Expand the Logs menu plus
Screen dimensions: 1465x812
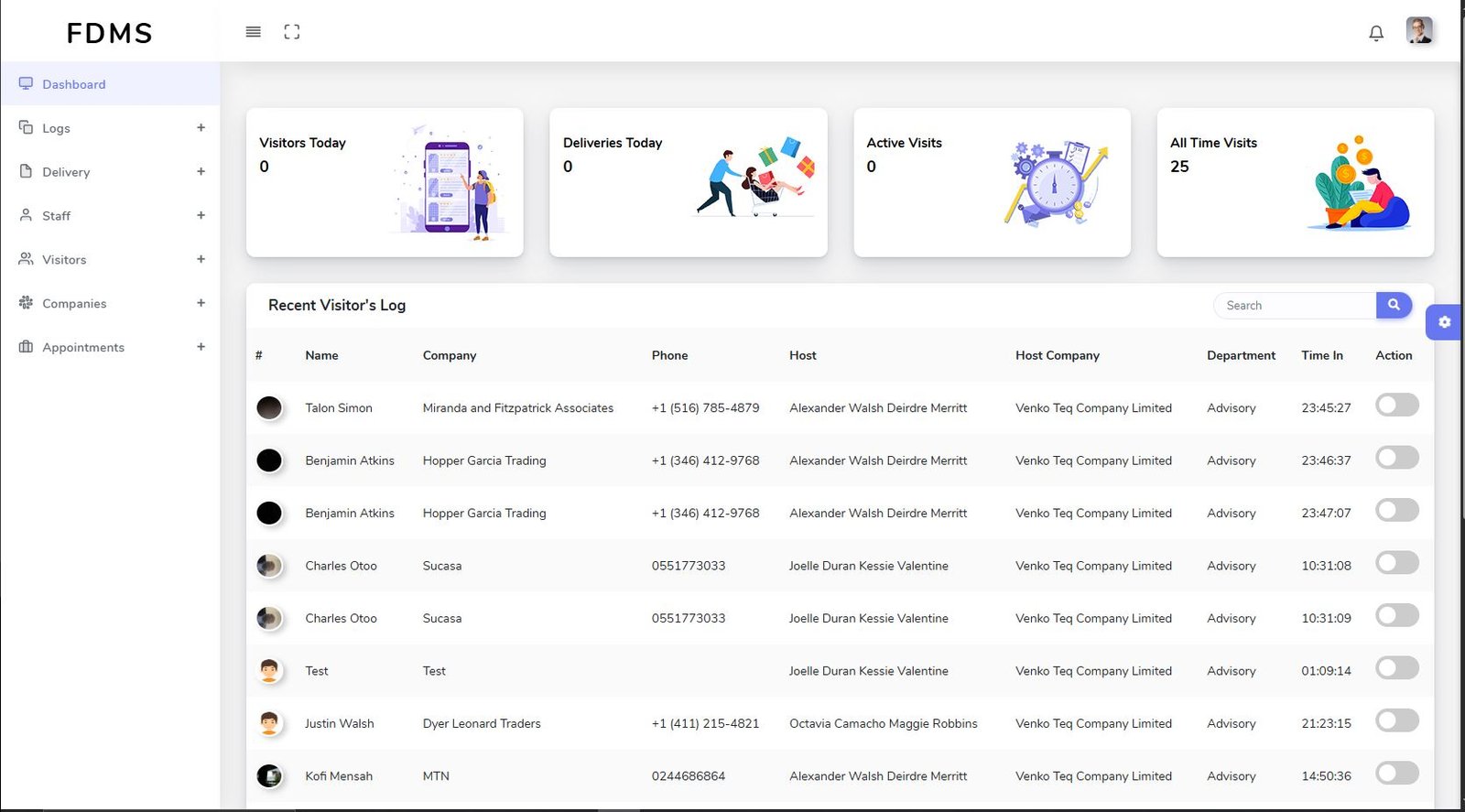pyautogui.click(x=201, y=127)
